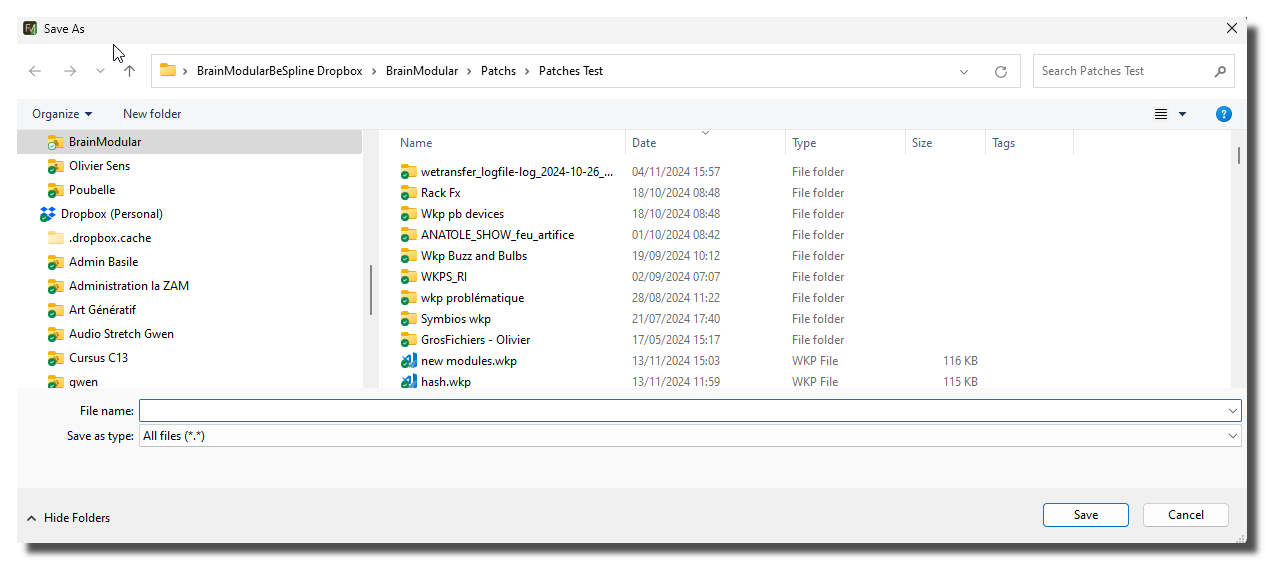Click the search magnifier icon
The height and width of the screenshot is (561, 1265).
pyautogui.click(x=1220, y=71)
